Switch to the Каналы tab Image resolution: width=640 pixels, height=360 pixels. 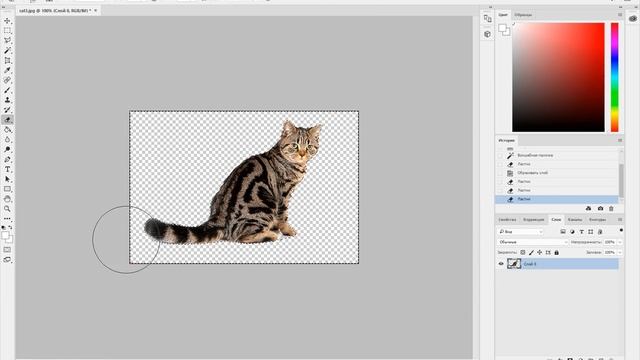[575, 220]
